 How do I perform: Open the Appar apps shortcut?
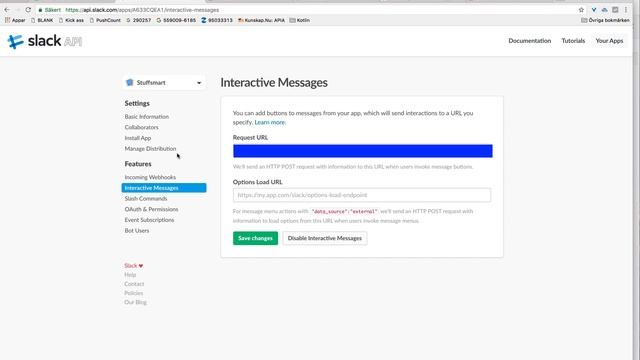(x=15, y=20)
